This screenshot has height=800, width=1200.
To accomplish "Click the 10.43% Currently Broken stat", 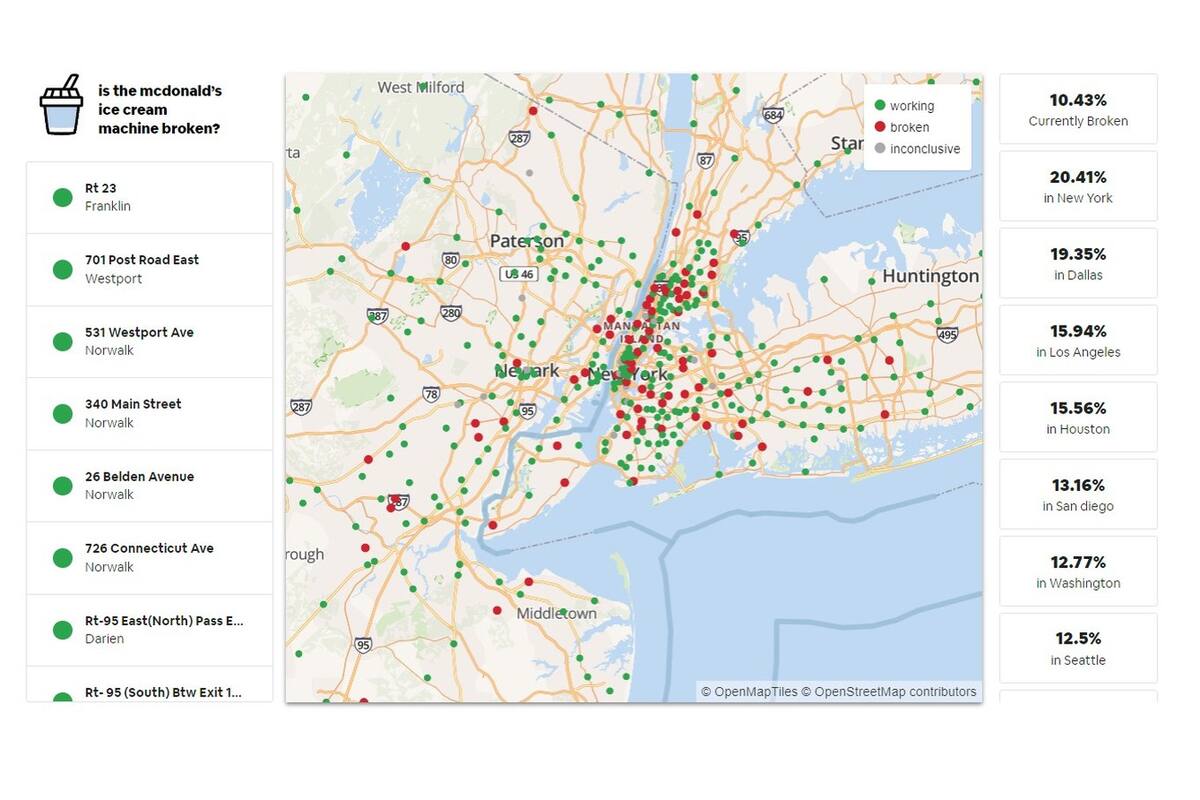I will pyautogui.click(x=1078, y=109).
